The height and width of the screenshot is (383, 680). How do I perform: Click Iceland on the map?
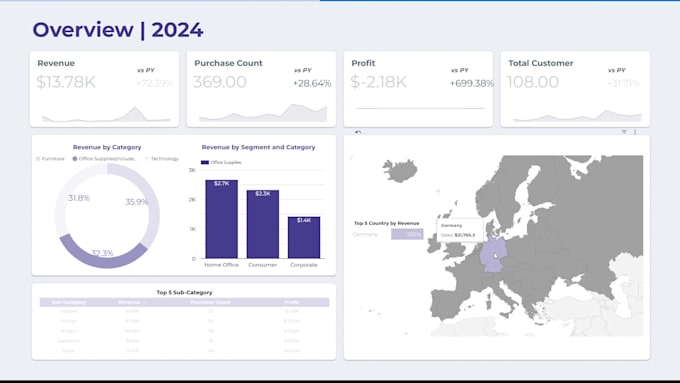[400, 170]
